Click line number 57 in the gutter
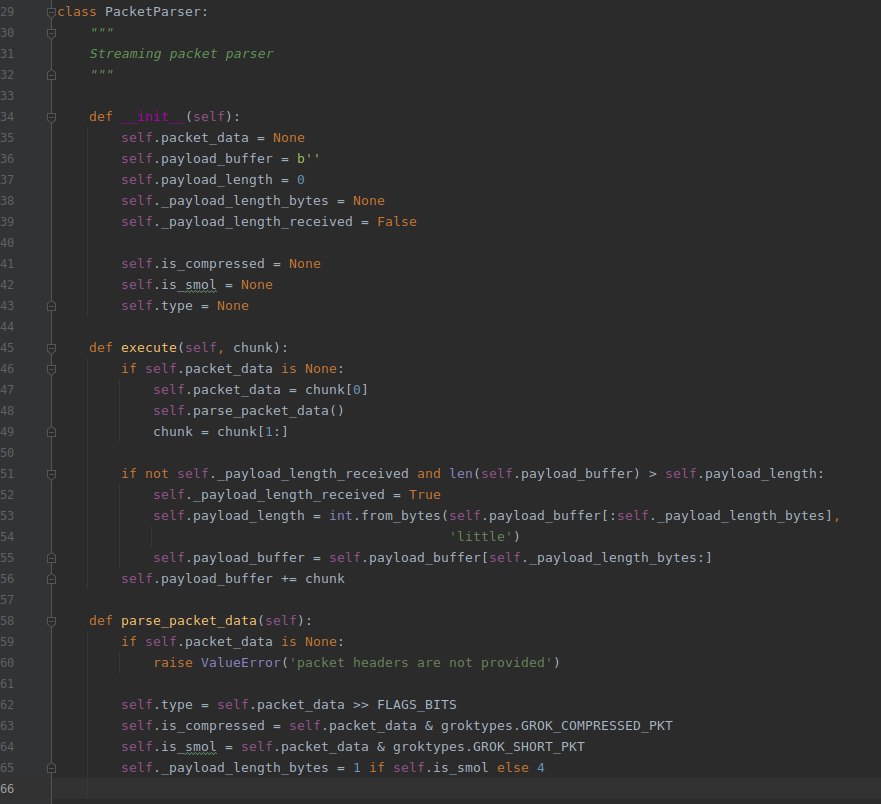 pos(7,600)
